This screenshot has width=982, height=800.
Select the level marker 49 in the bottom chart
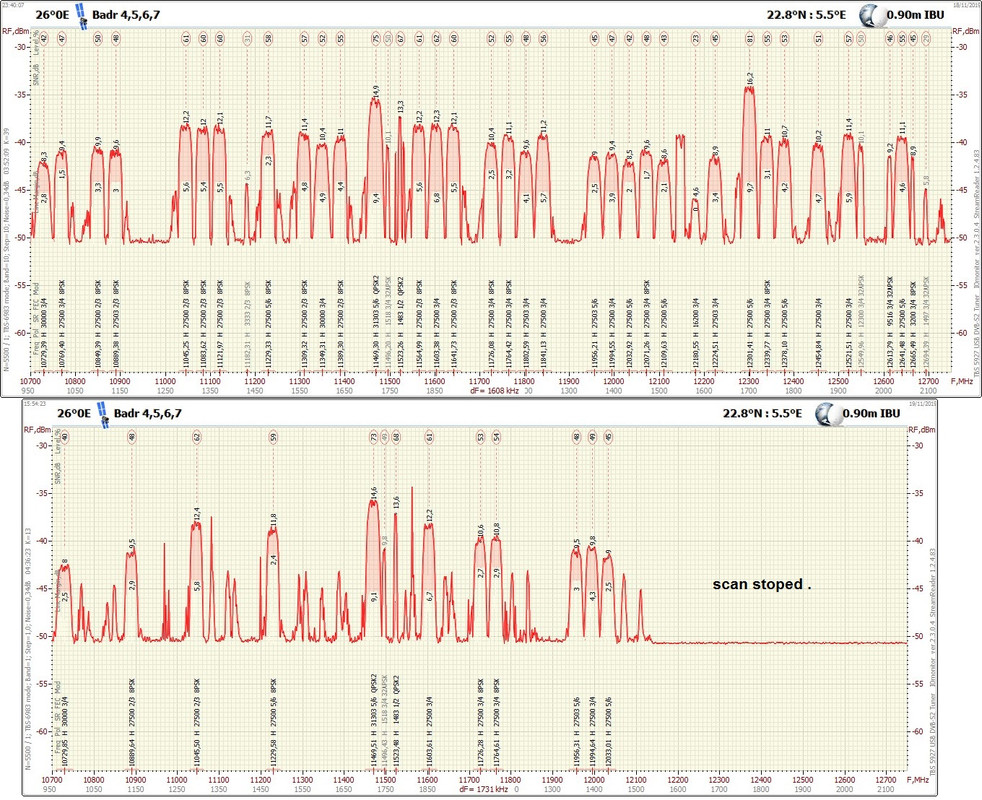tap(592, 437)
